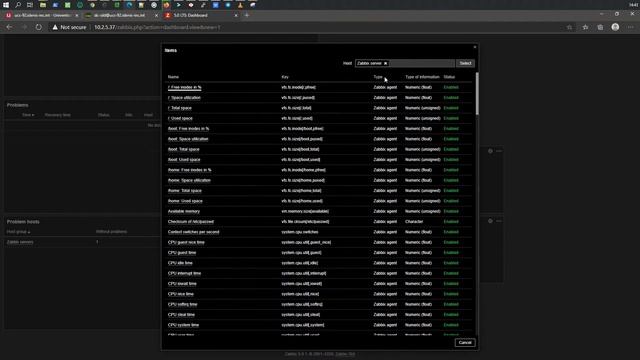Open the browser Favorites list
Screen dimensions: 640x360
pos(585,27)
